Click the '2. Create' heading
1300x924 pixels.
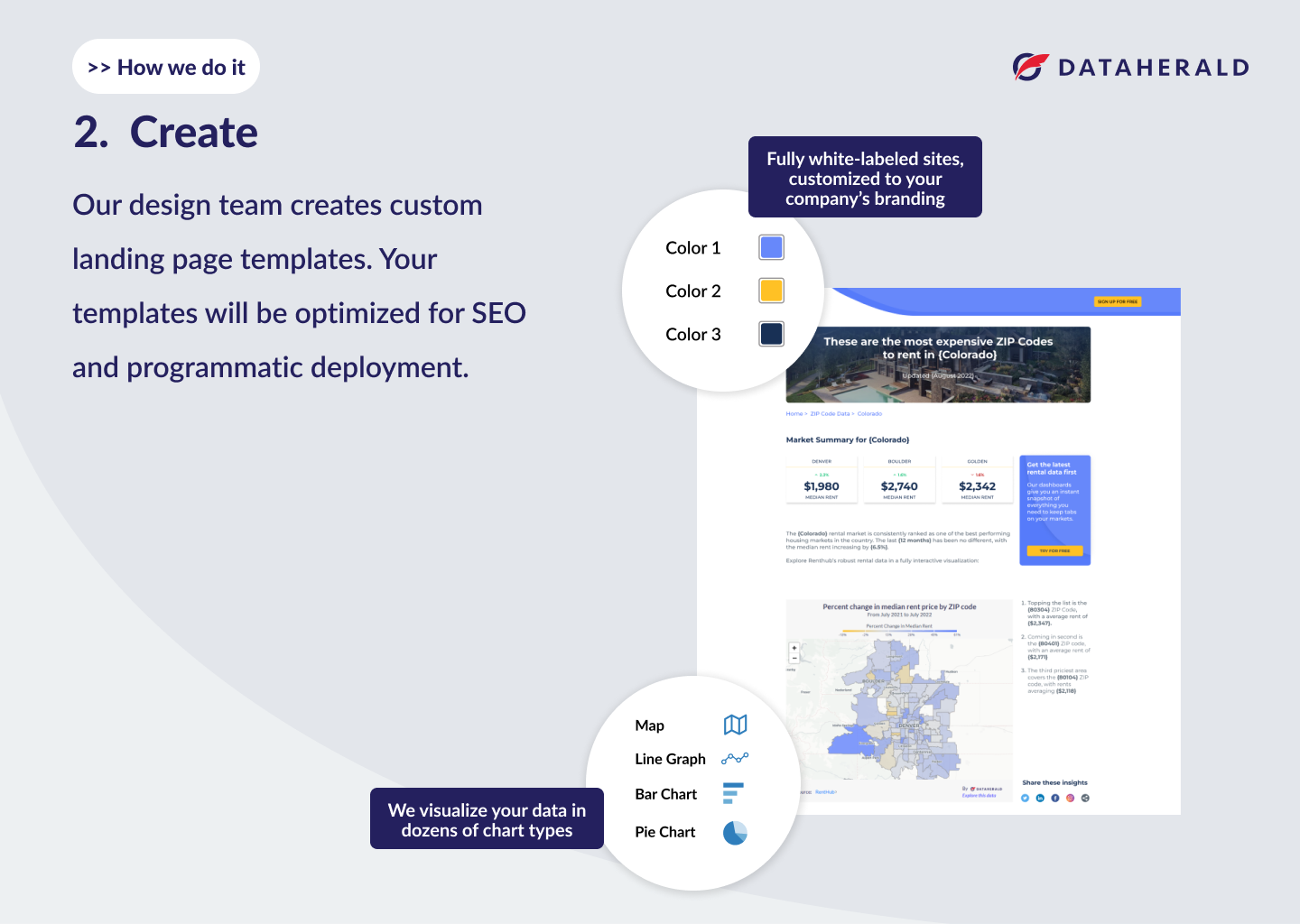pos(166,133)
